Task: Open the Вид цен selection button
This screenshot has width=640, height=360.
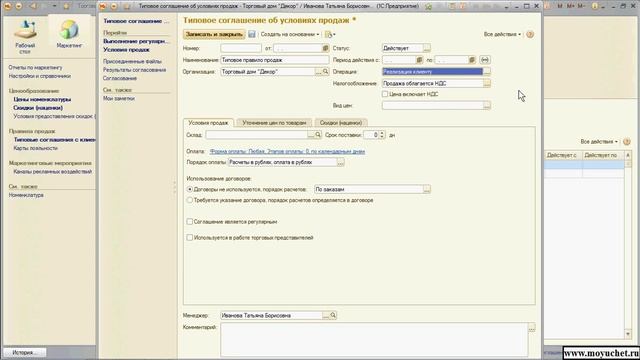Action: (x=487, y=106)
